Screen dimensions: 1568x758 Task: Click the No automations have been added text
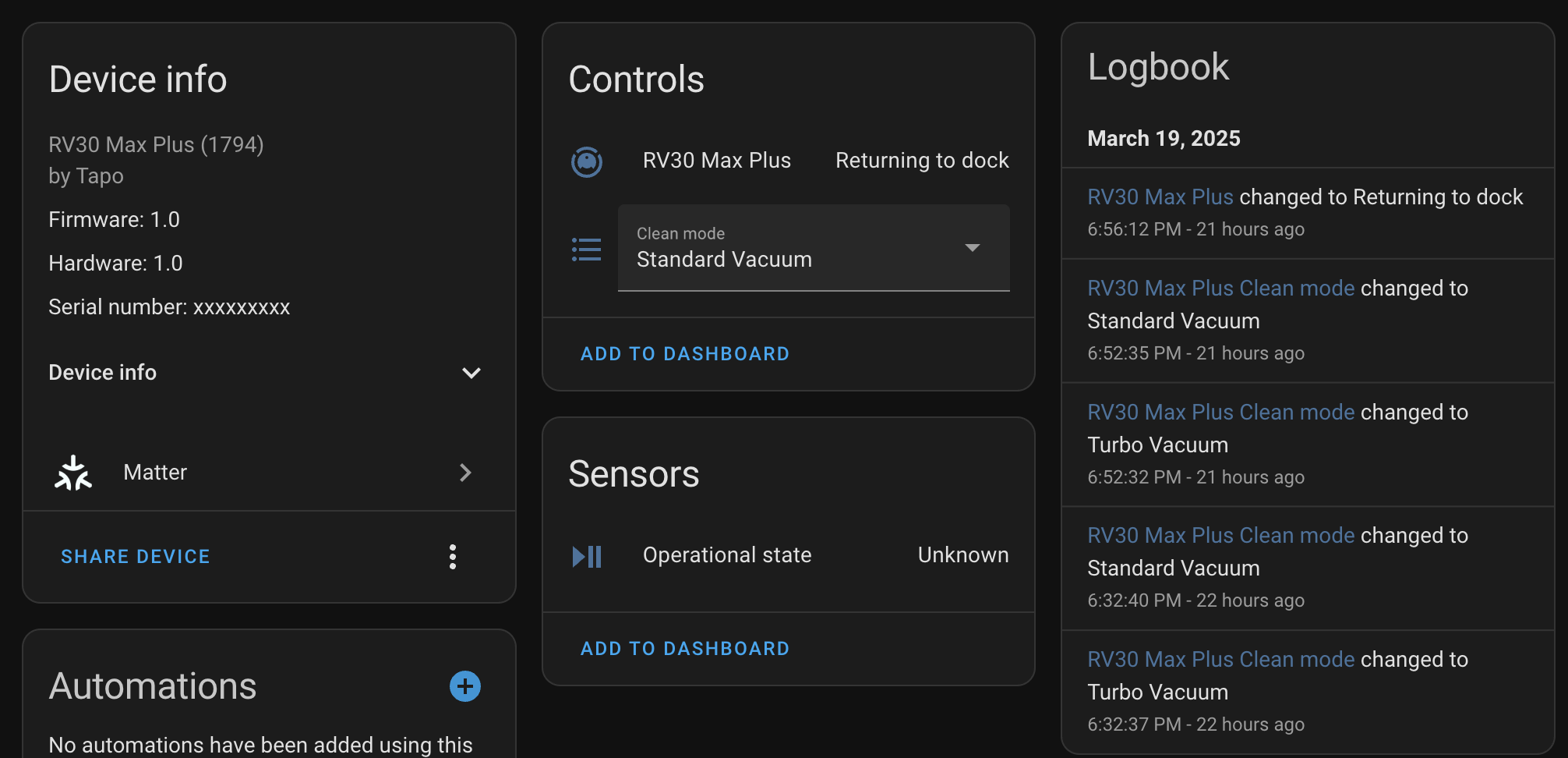[260, 746]
